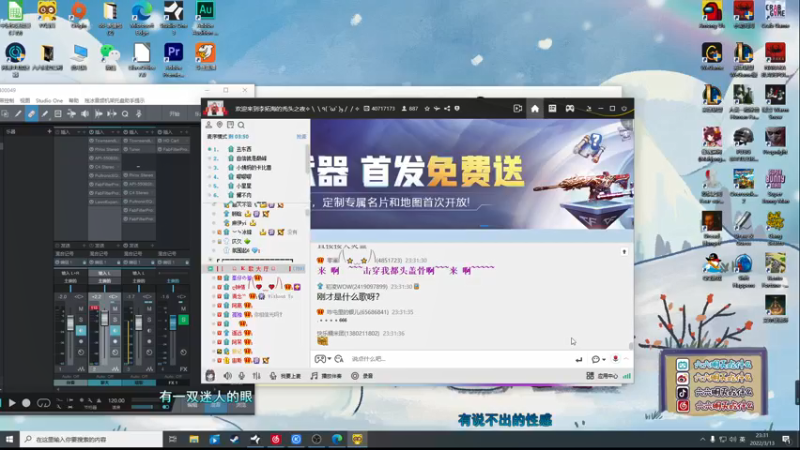Click the video camera icon in YY header
This screenshot has width=800, height=450.
tap(517, 109)
